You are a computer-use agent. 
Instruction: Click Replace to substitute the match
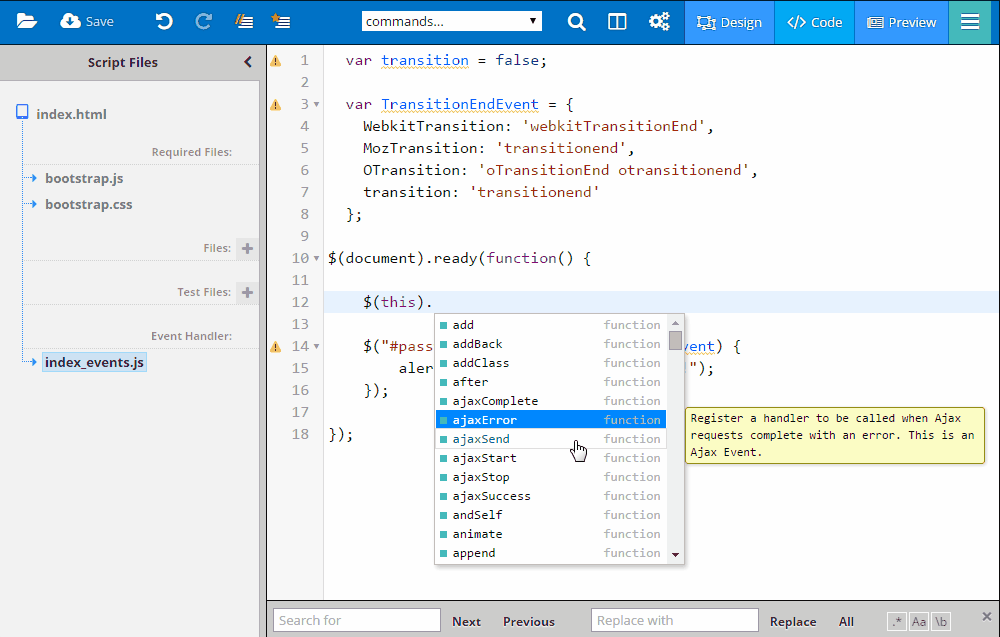click(x=793, y=621)
